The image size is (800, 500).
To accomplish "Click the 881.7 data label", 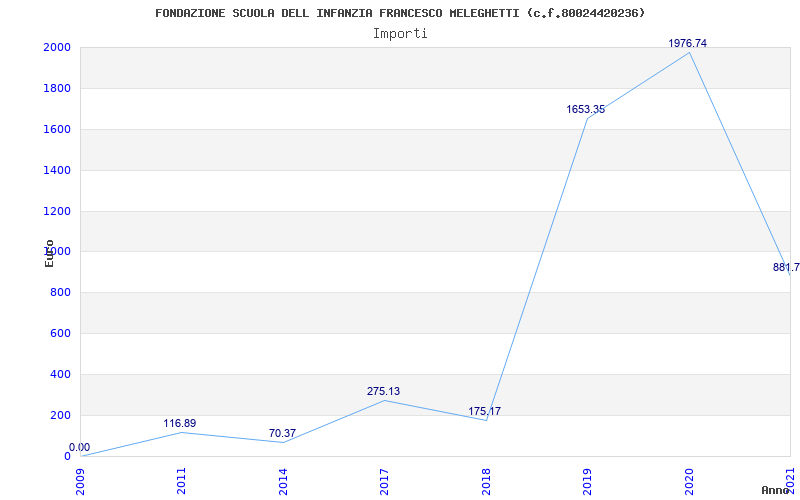I will 786,267.
